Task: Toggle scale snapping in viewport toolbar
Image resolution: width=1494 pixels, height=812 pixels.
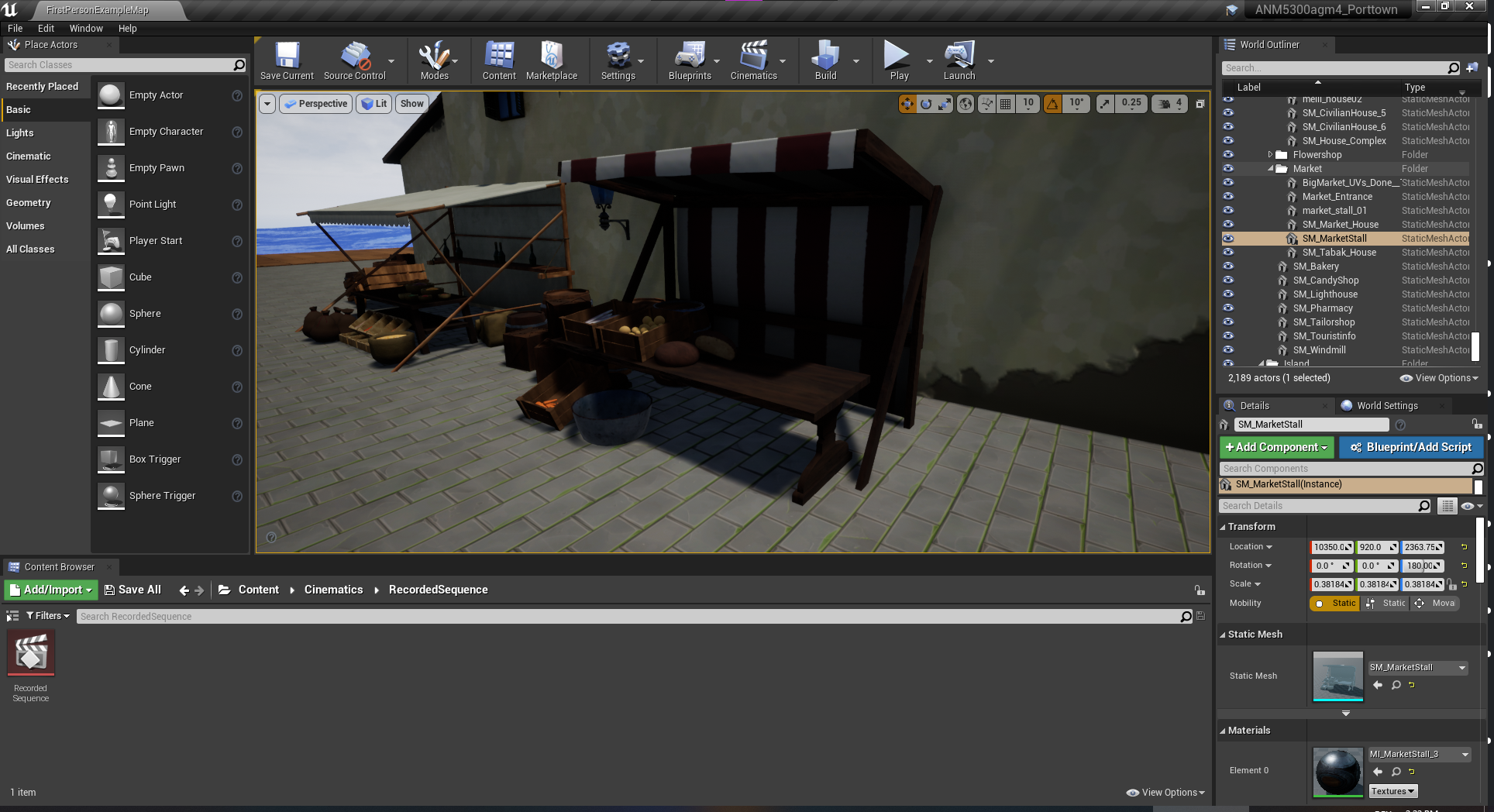Action: tap(1105, 104)
